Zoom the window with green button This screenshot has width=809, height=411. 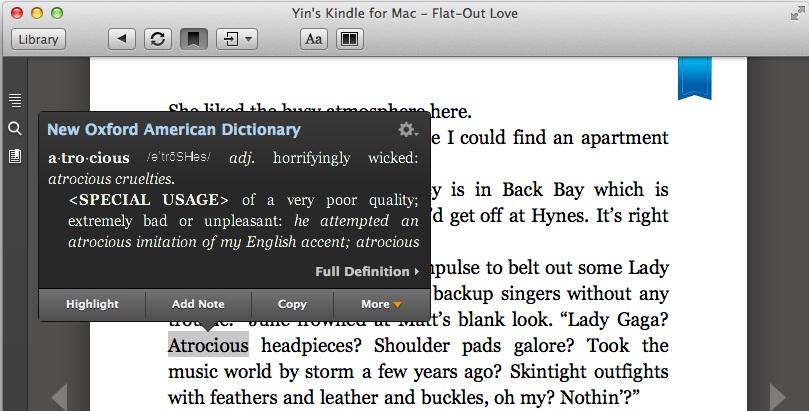(x=57, y=13)
